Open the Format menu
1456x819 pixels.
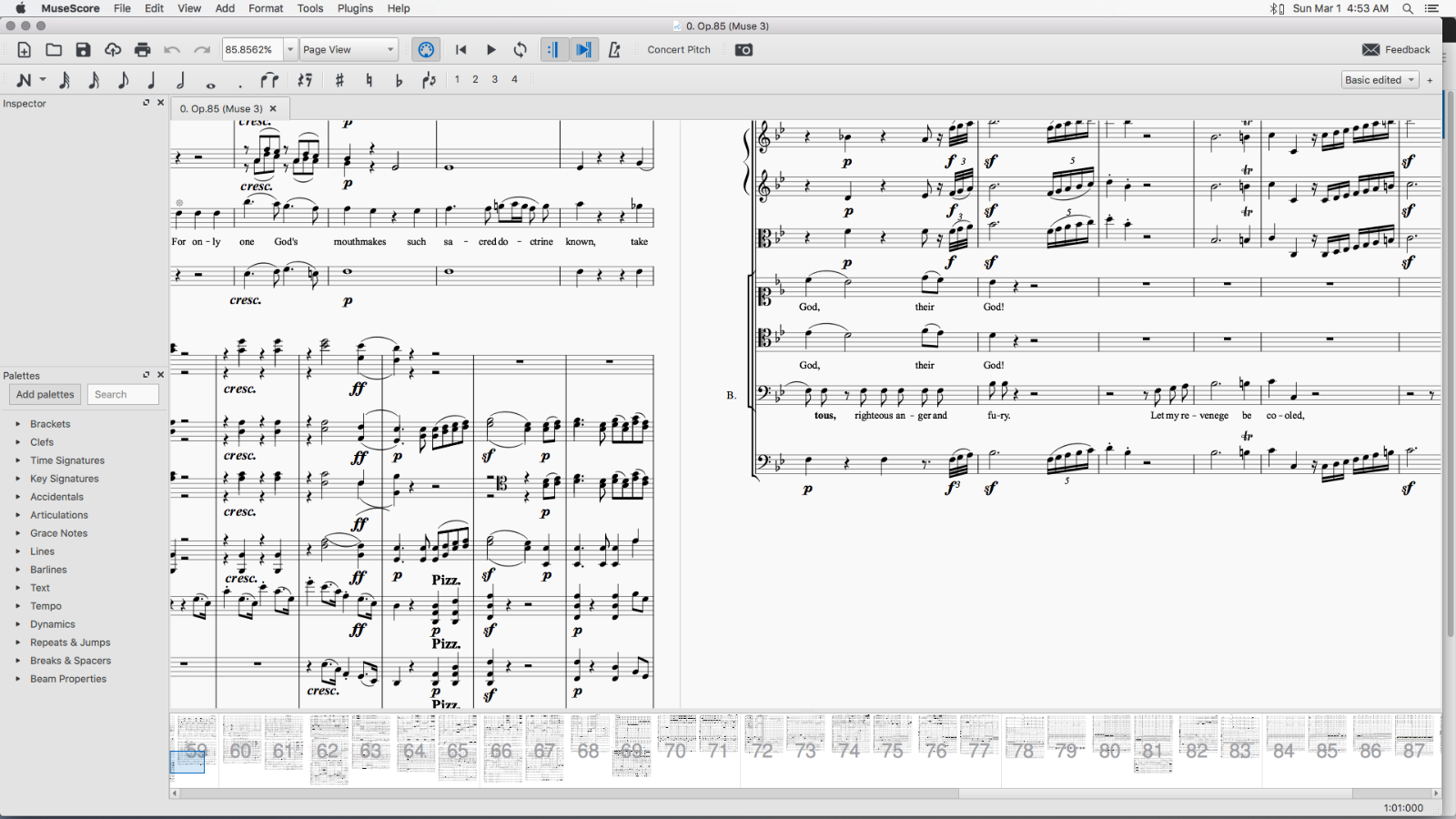point(266,8)
